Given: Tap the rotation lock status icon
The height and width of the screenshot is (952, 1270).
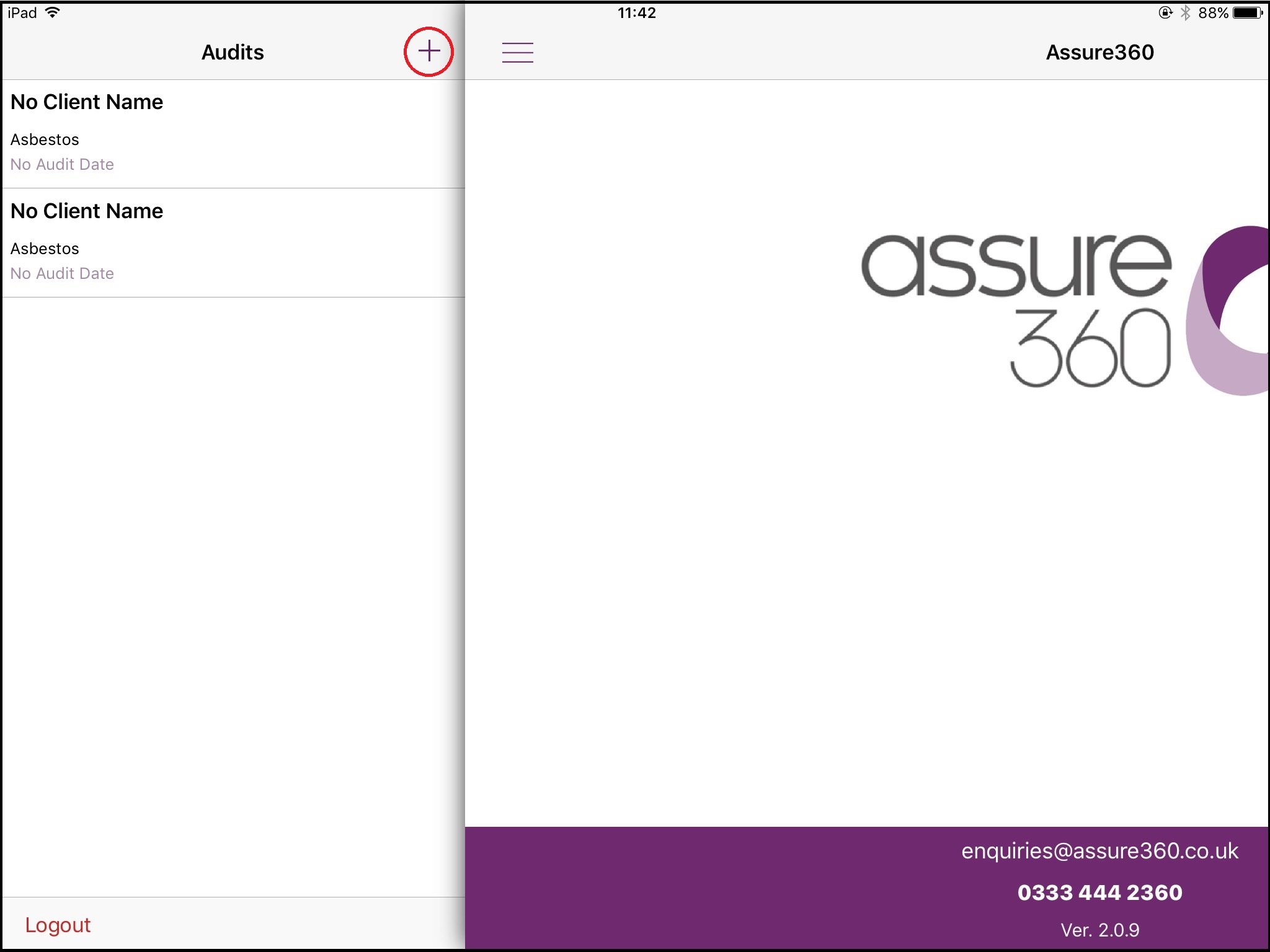Looking at the screenshot, I should point(1165,12).
